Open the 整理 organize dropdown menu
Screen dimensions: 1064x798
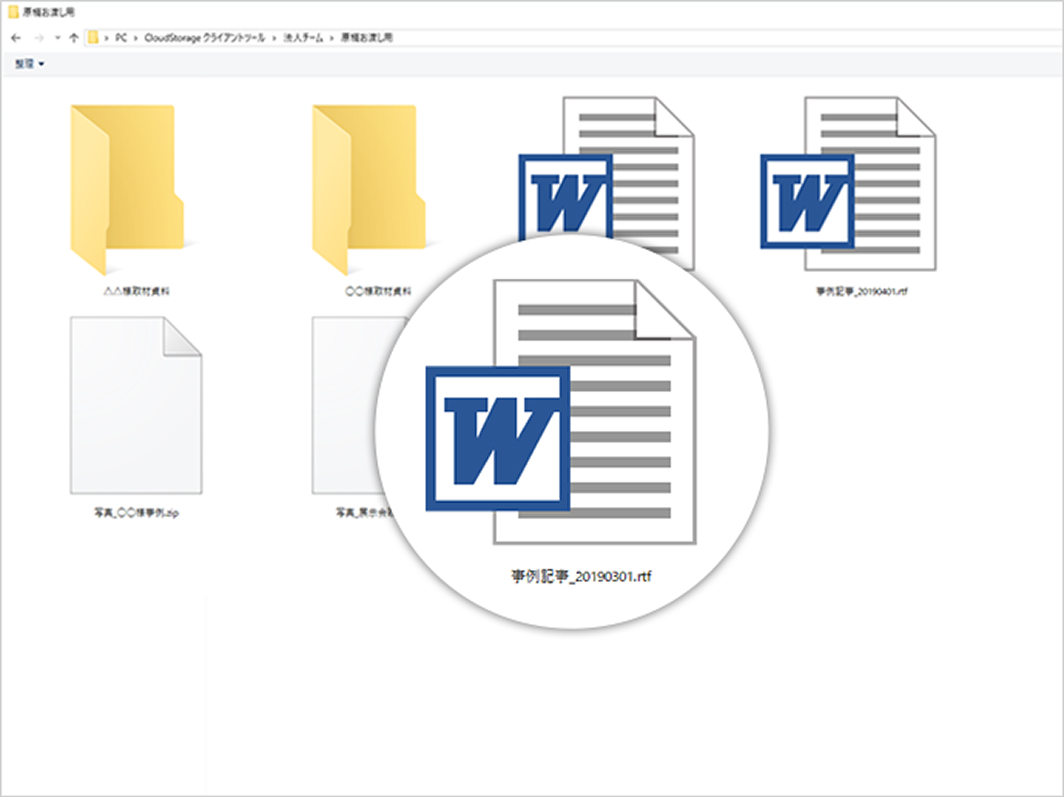tap(28, 64)
